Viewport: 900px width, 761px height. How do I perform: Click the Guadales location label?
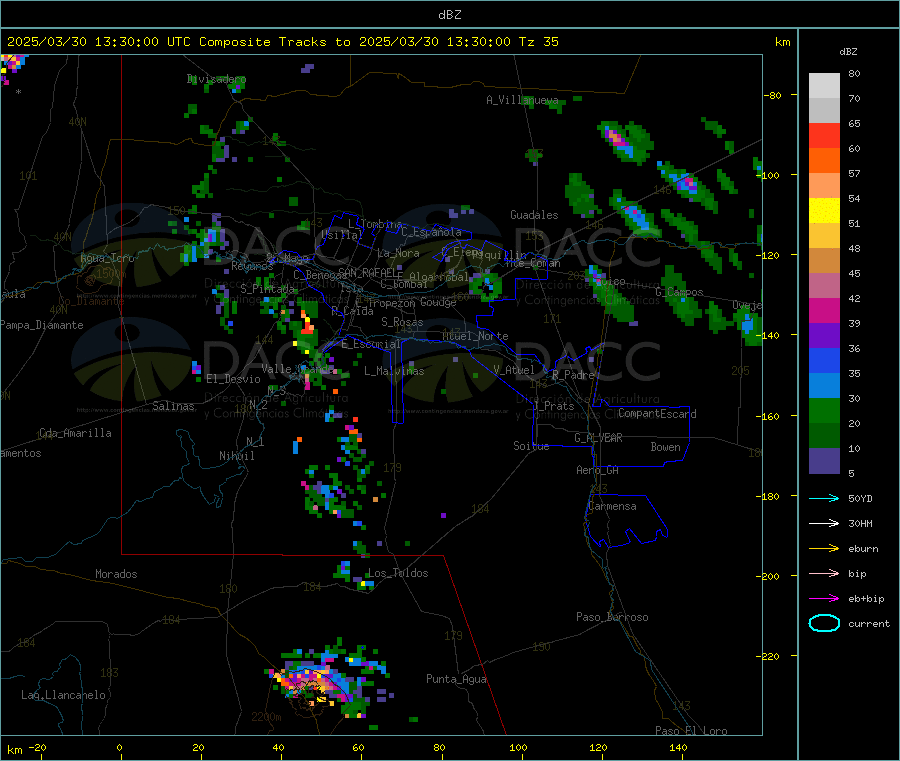click(x=534, y=215)
